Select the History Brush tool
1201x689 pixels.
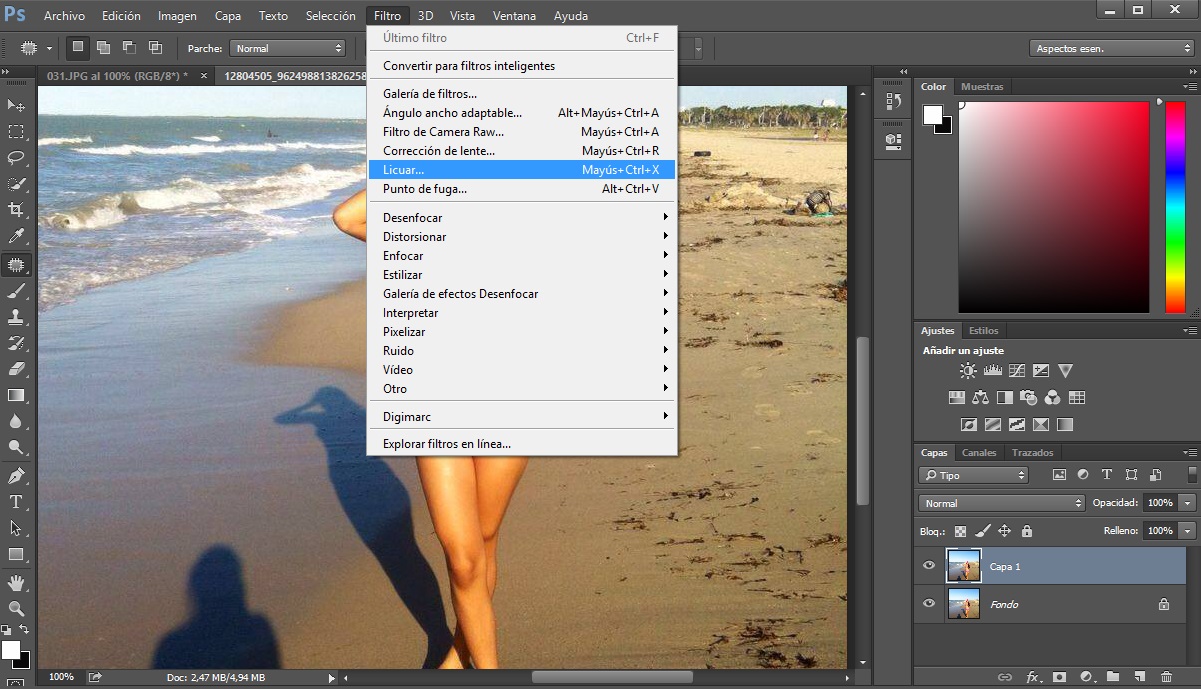click(16, 343)
